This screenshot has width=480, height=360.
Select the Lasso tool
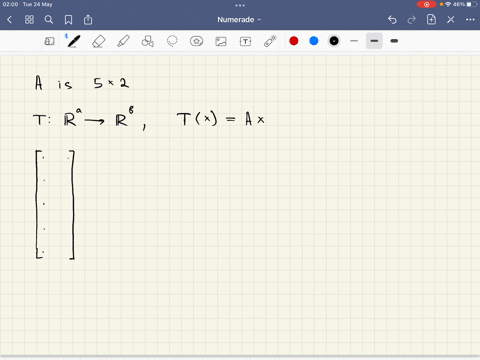pyautogui.click(x=172, y=41)
